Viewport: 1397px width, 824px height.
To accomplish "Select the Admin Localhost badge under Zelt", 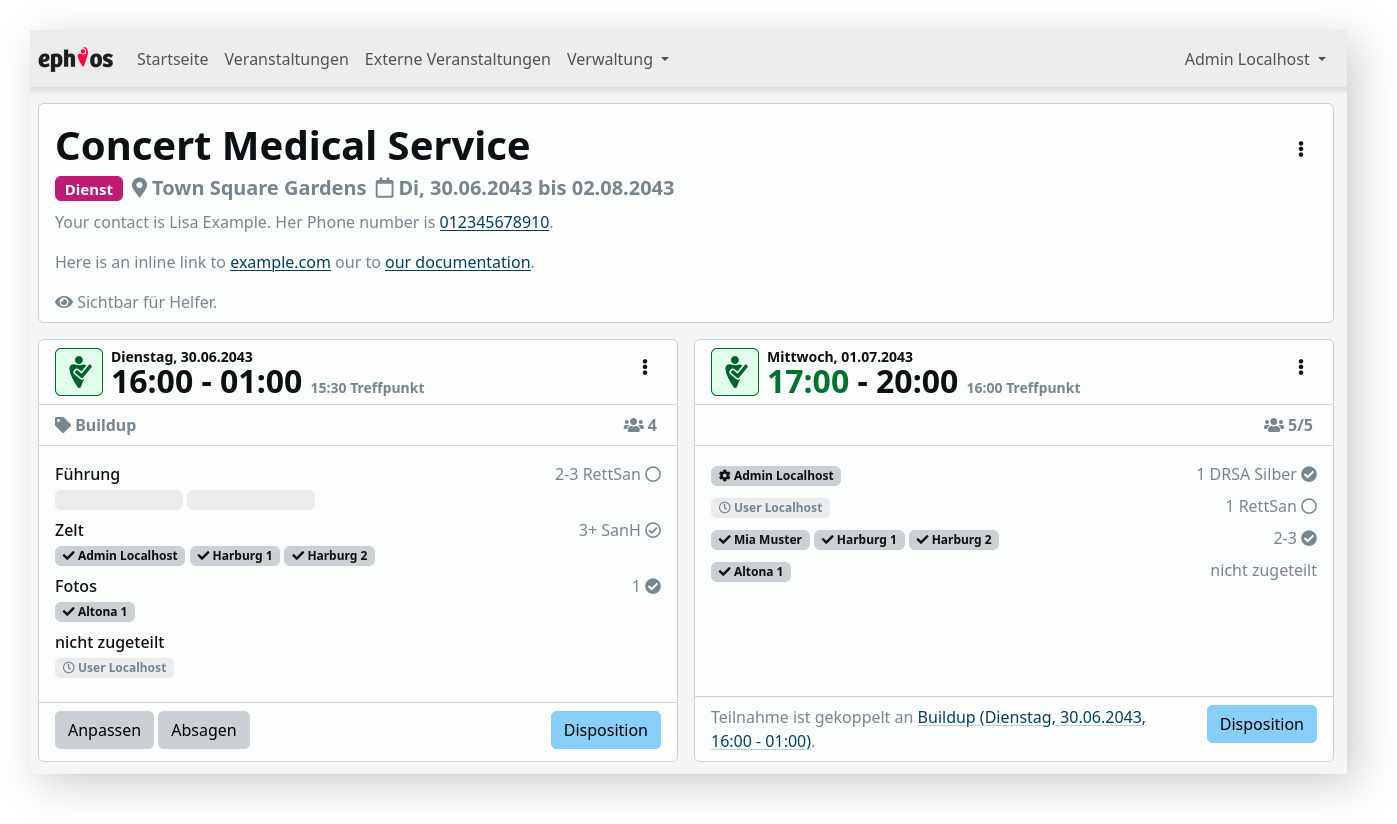I will pyautogui.click(x=120, y=556).
